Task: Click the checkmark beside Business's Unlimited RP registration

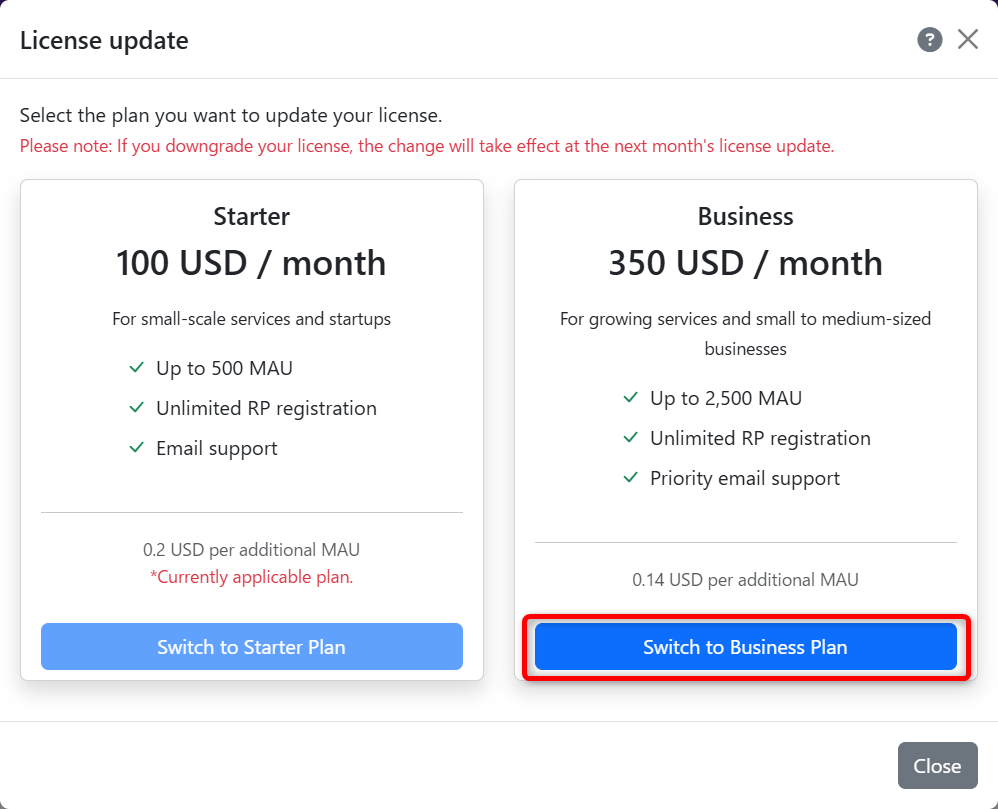Action: [x=631, y=438]
